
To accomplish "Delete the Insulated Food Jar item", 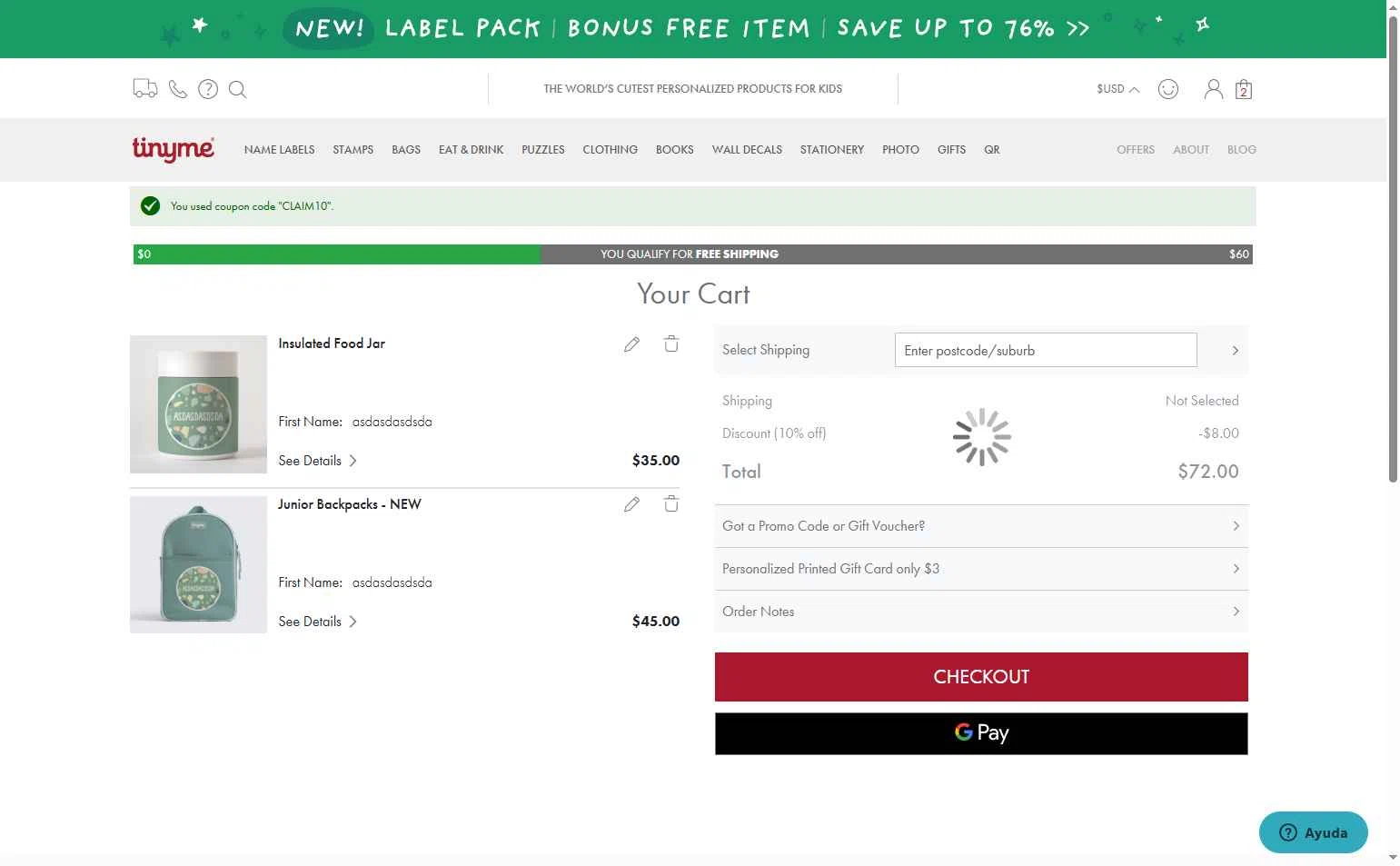I will click(671, 343).
